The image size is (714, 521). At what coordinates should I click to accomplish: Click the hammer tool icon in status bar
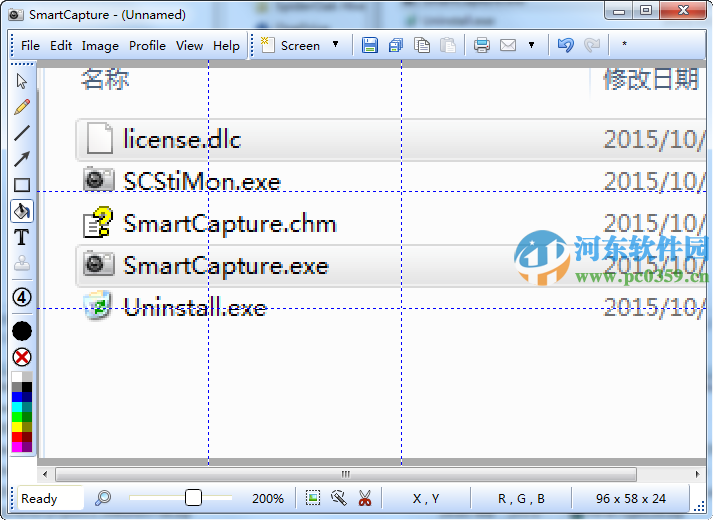(339, 498)
